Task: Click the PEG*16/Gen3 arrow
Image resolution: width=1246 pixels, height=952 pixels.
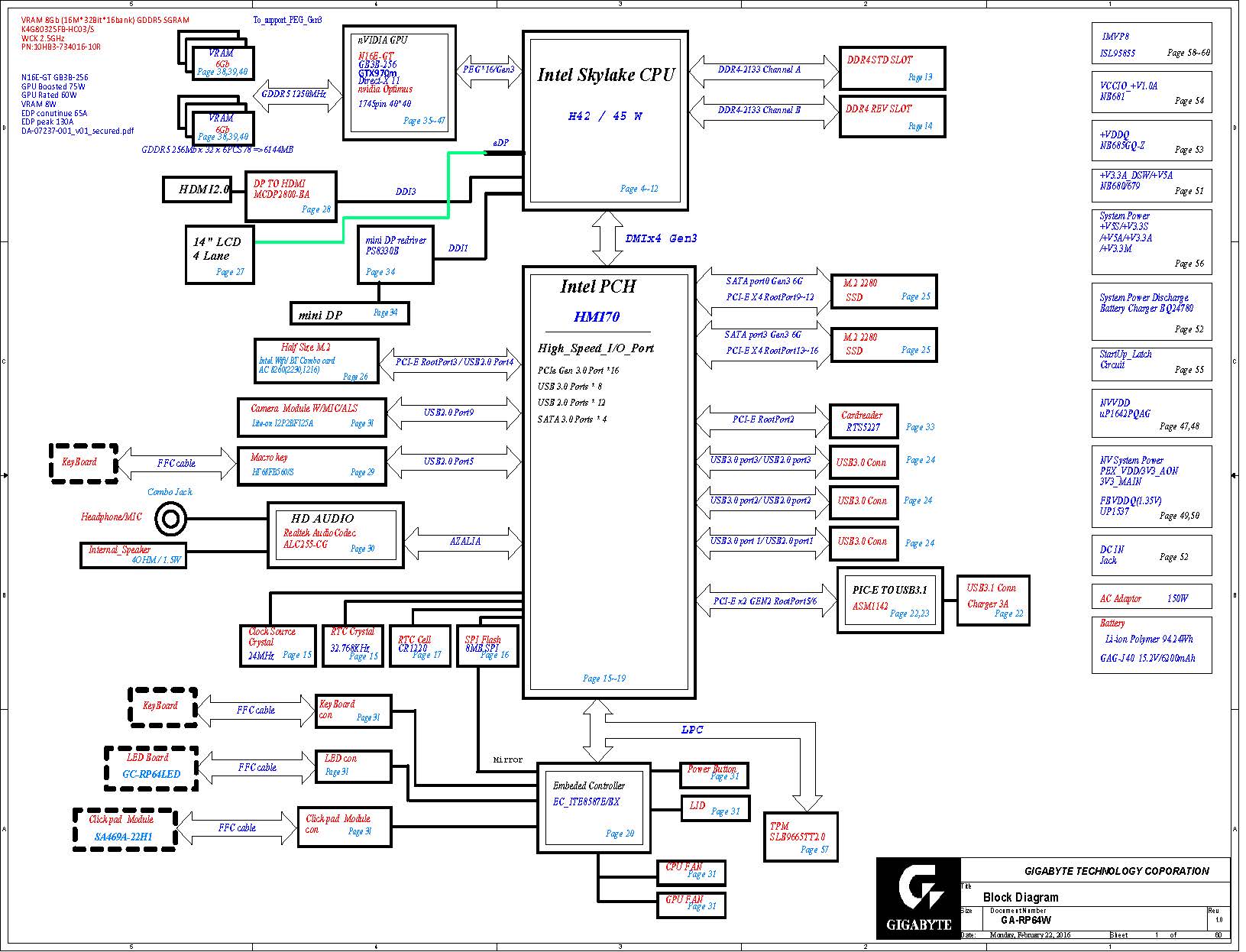Action: pyautogui.click(x=489, y=70)
